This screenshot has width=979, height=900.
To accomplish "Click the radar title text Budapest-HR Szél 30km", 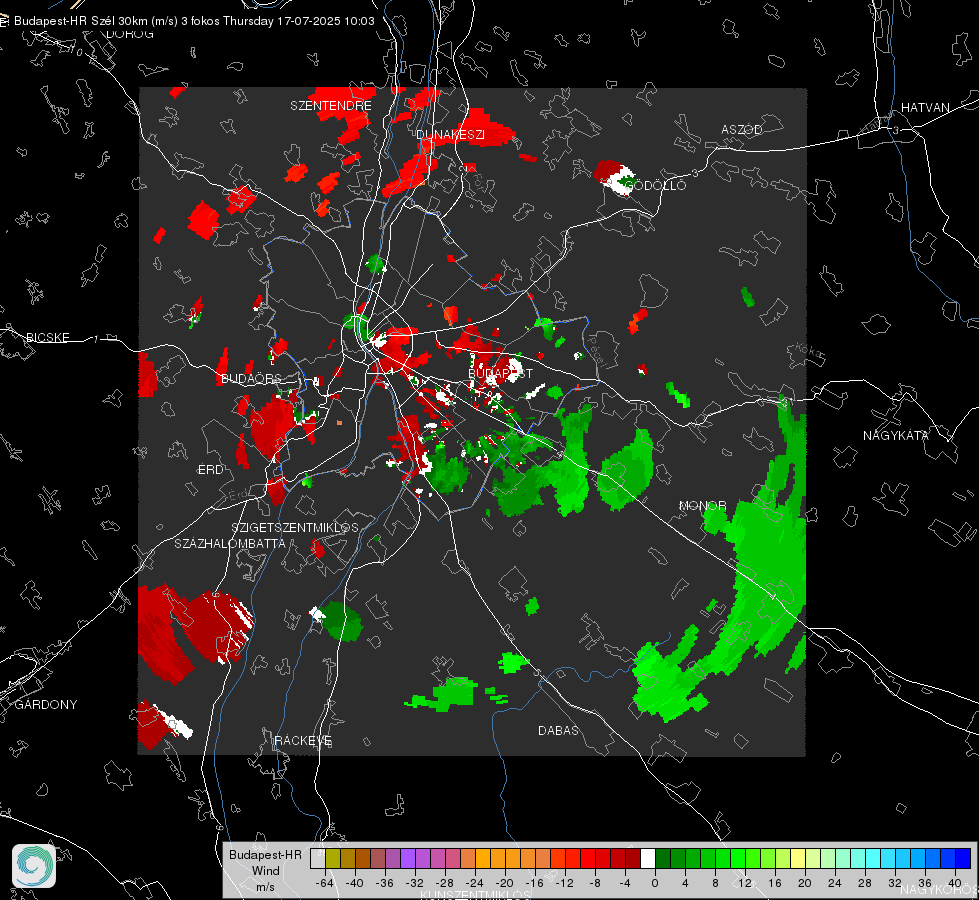I will (x=81, y=21).
